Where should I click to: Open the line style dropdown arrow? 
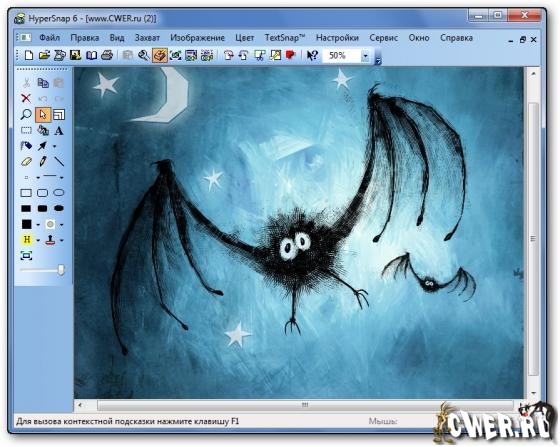[62, 177]
